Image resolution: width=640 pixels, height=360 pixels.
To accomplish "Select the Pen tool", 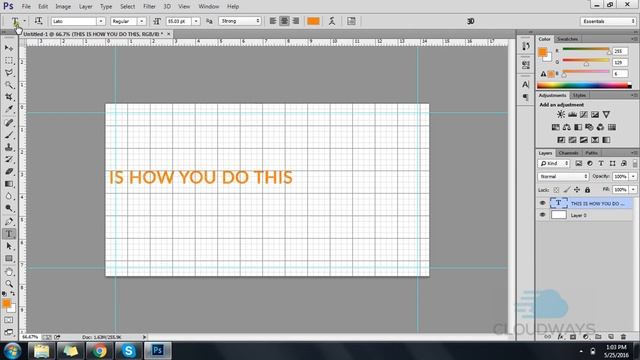I will tap(9, 222).
